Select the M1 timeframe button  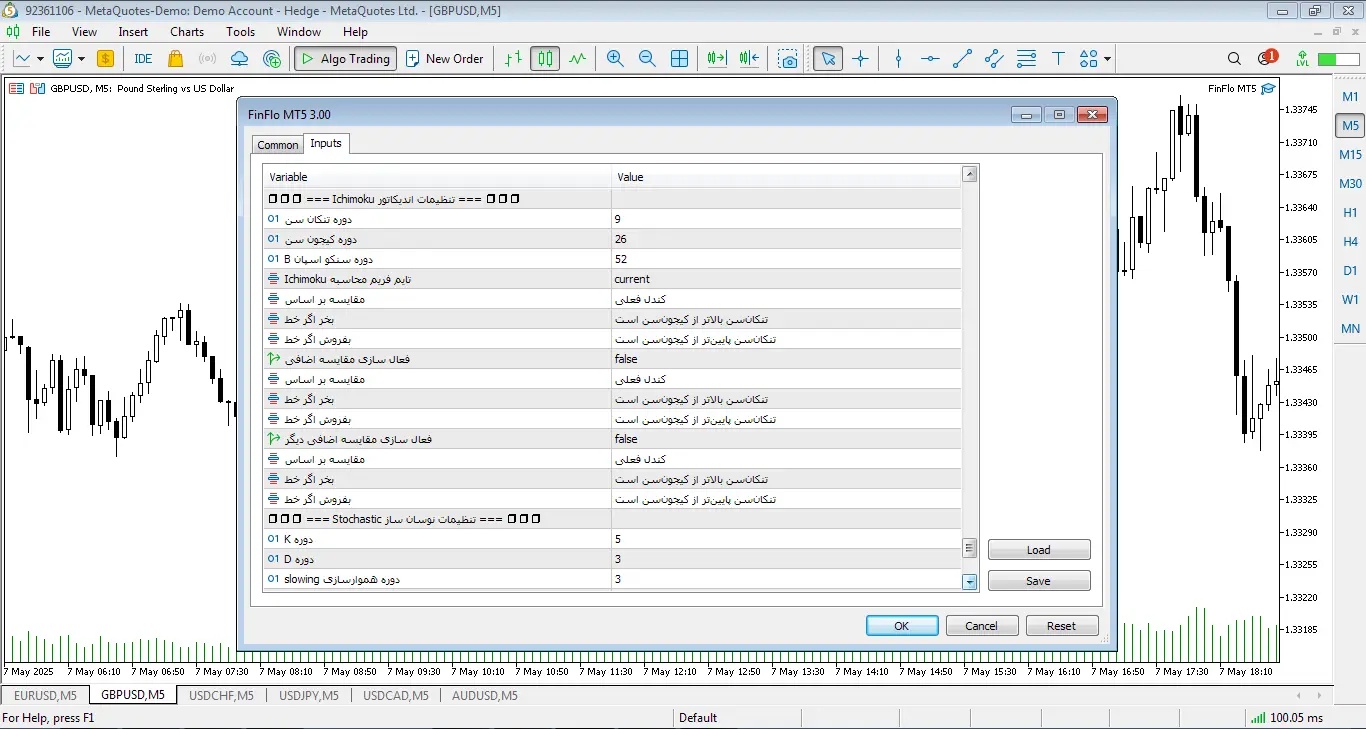pyautogui.click(x=1350, y=97)
